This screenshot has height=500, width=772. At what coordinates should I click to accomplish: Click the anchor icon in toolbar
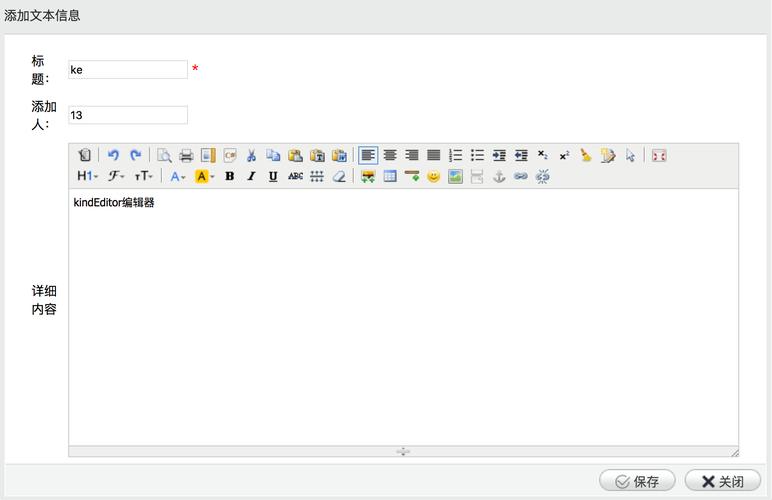point(499,177)
